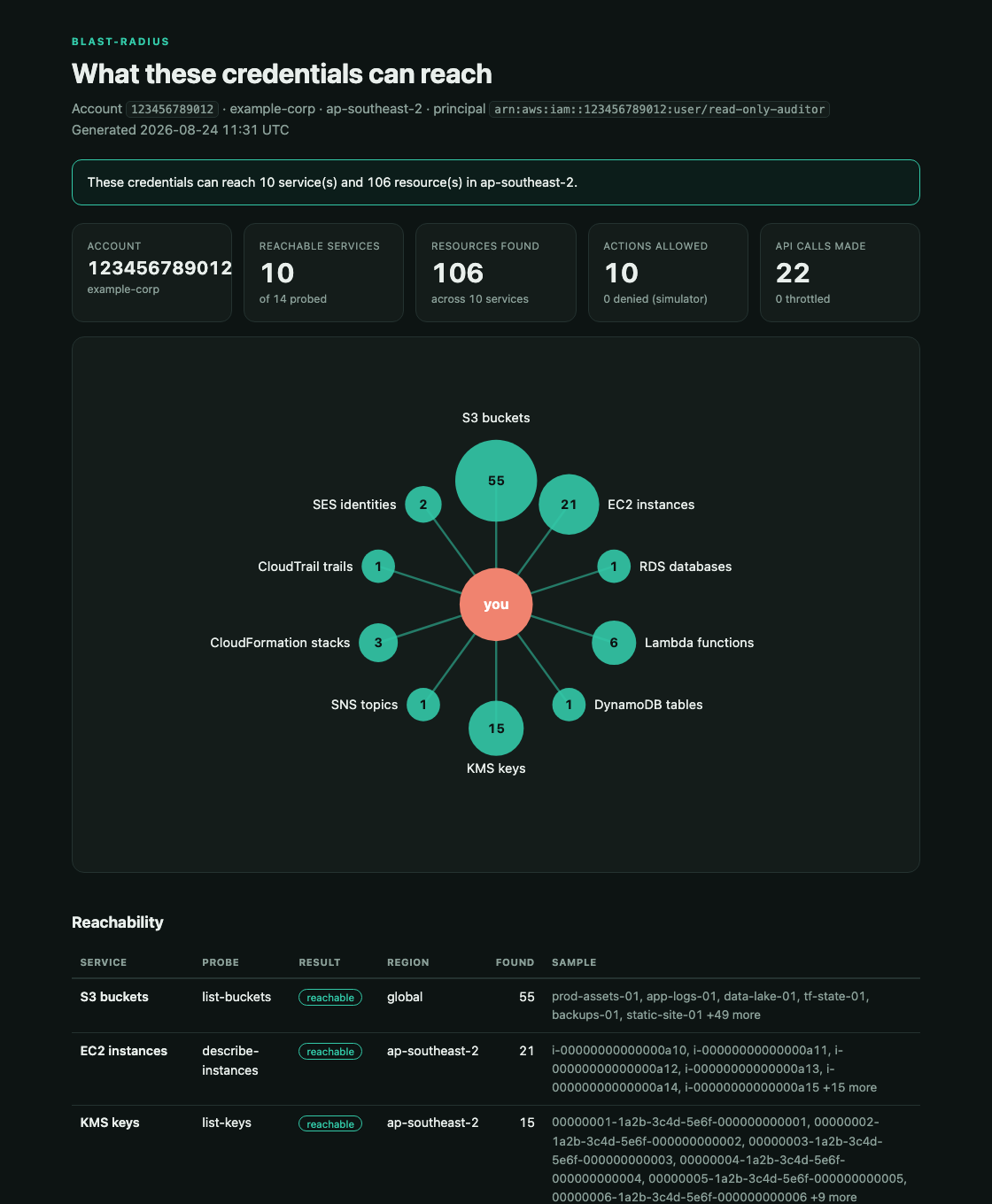Click the 'SES identities' graph label
The height and width of the screenshot is (1204, 992).
pos(354,505)
